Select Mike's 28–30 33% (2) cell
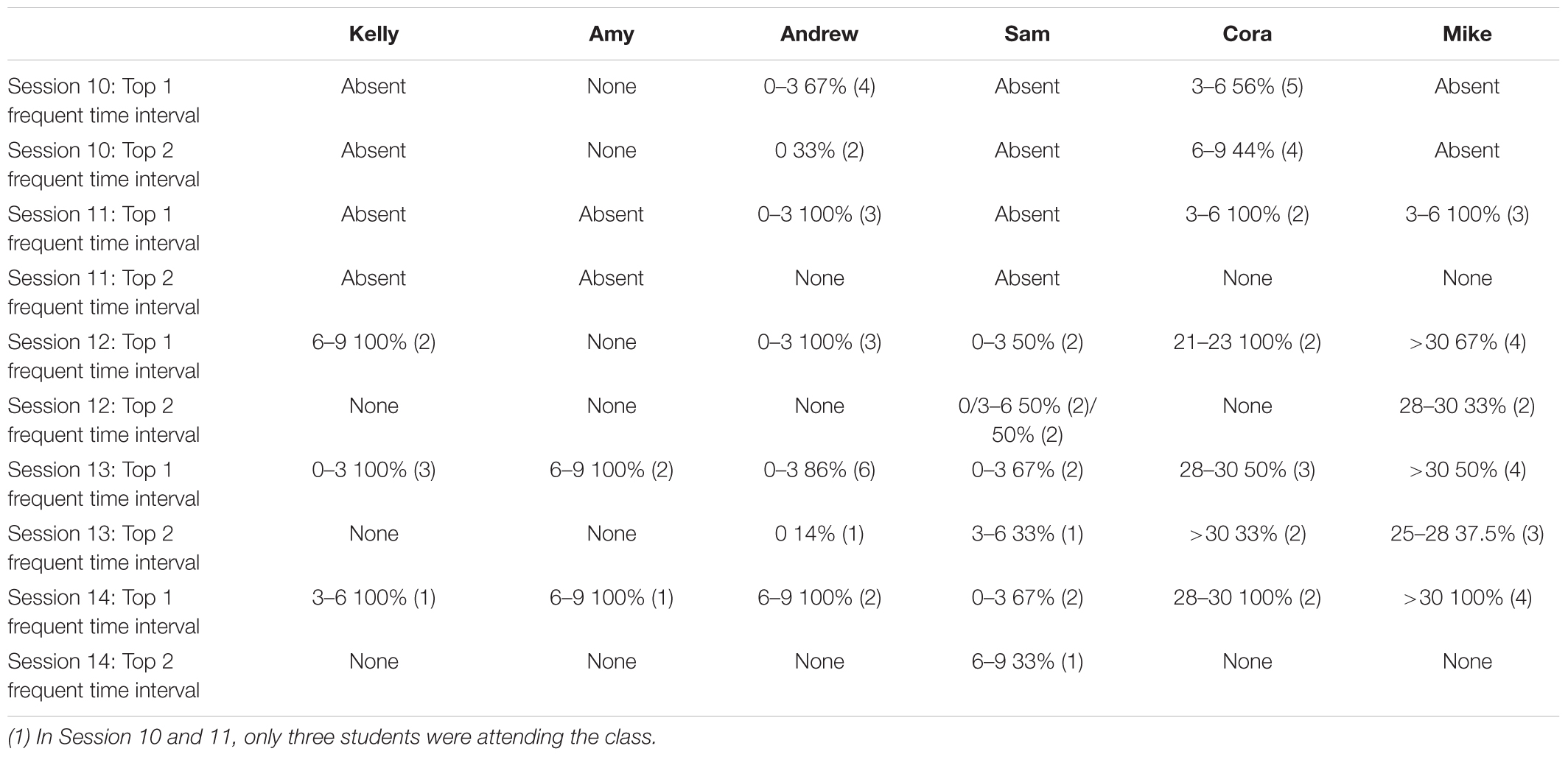This screenshot has height=757, width=1568. 1467,406
